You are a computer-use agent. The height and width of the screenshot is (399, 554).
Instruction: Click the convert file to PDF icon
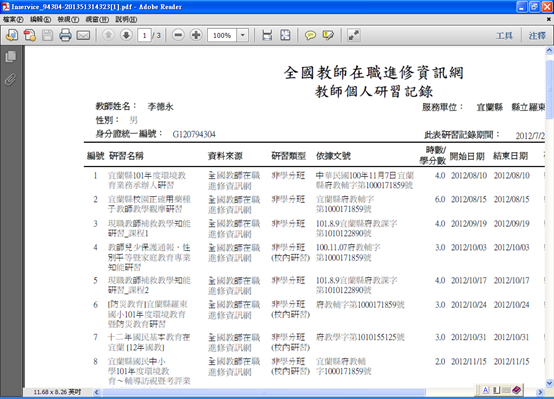click(x=30, y=35)
